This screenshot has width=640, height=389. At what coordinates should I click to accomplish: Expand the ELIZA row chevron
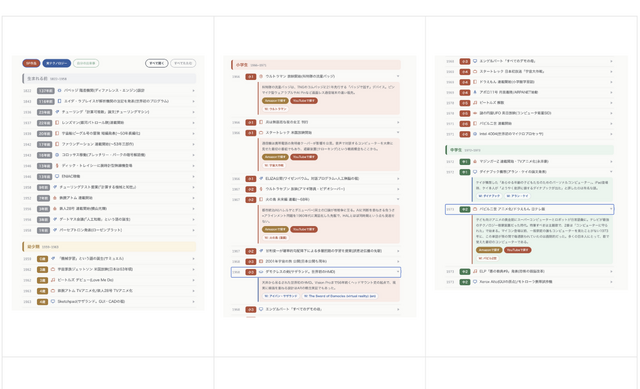pyautogui.click(x=398, y=178)
